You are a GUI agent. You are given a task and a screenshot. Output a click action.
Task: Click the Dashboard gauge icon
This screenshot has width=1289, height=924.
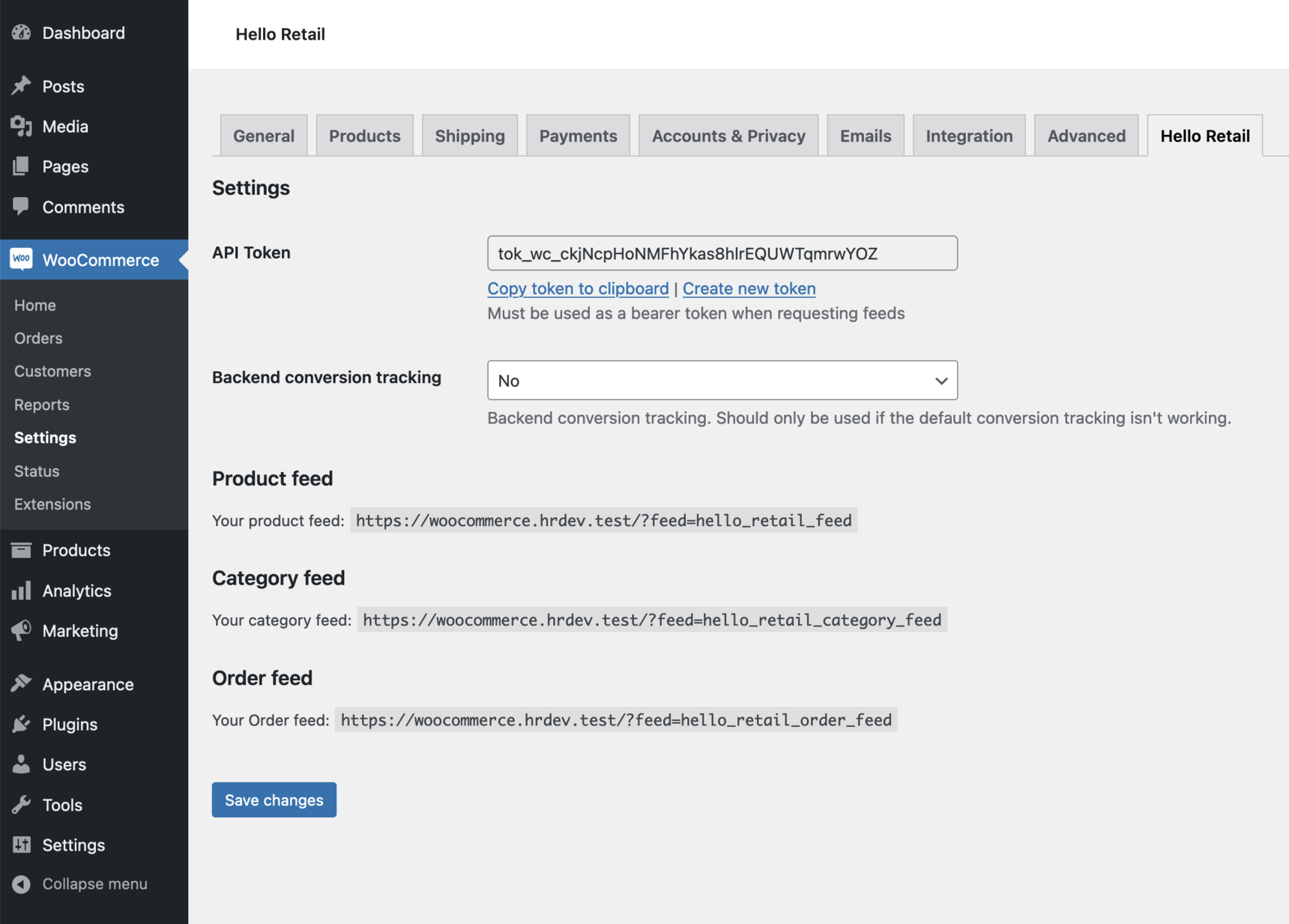[x=21, y=33]
